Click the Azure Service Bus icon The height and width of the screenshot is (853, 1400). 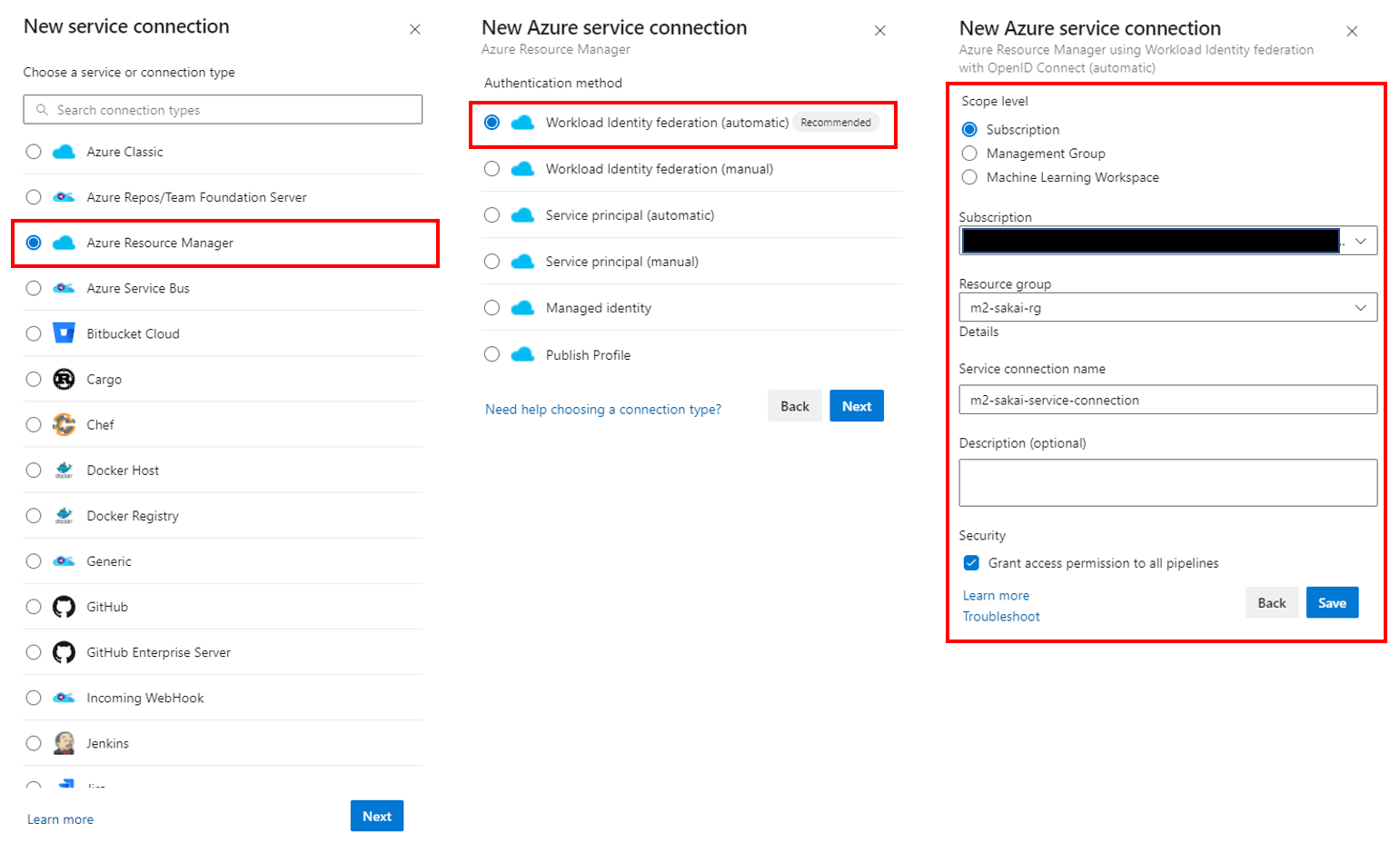pyautogui.click(x=64, y=288)
